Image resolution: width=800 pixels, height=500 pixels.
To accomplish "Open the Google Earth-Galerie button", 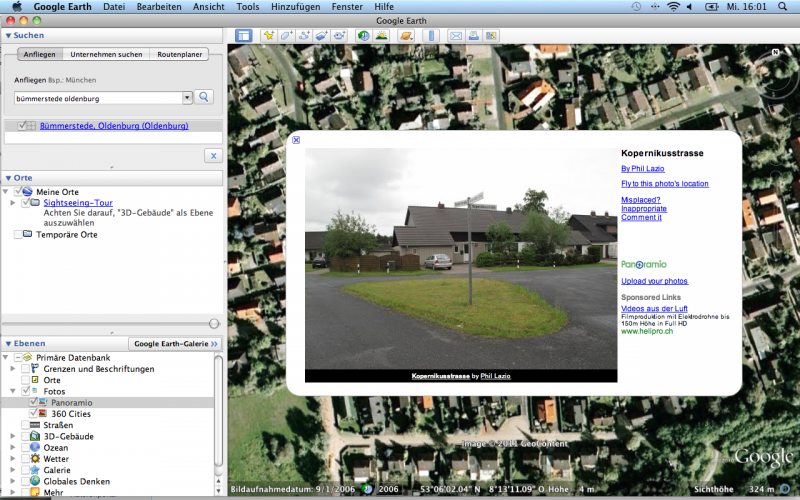I will (175, 343).
